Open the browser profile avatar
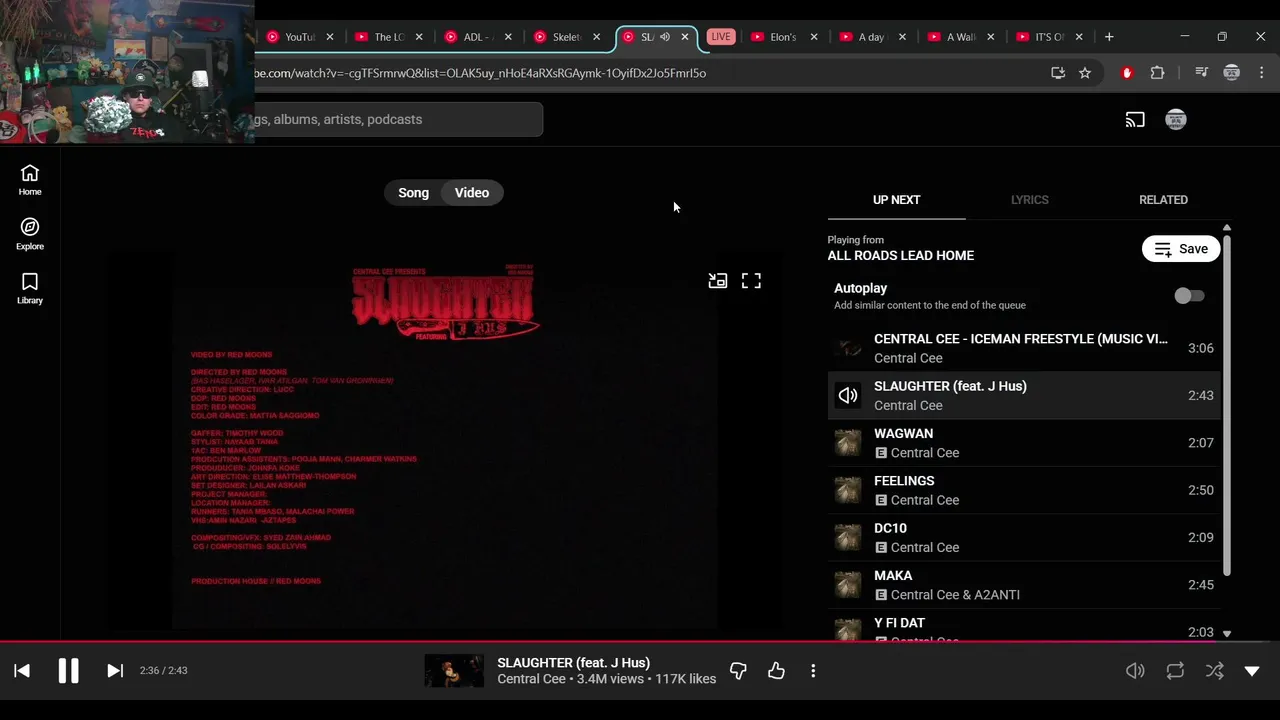1280x720 pixels. click(x=1232, y=73)
